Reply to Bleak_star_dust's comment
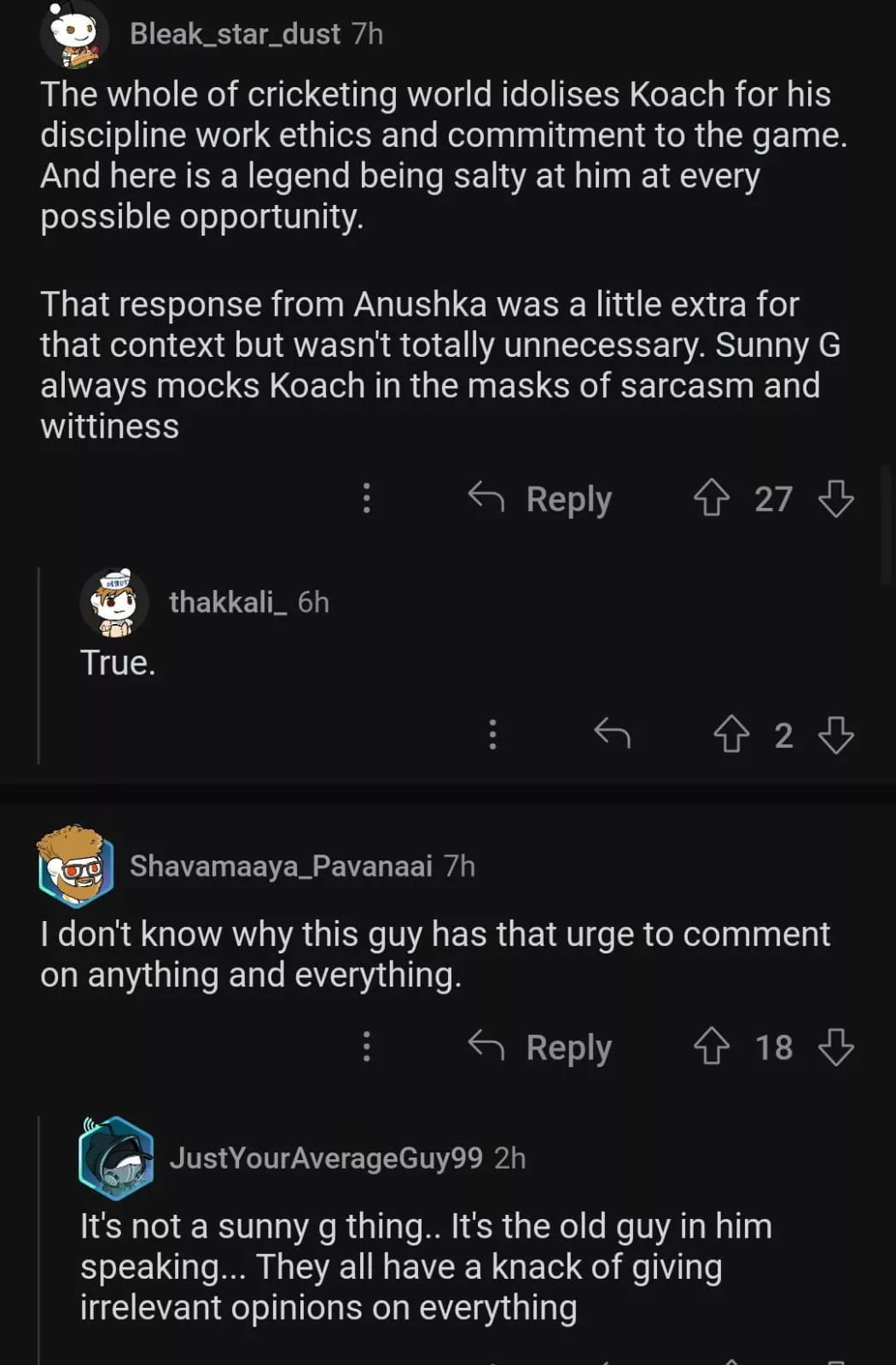Screen dimensions: 896x1365 coord(541,499)
